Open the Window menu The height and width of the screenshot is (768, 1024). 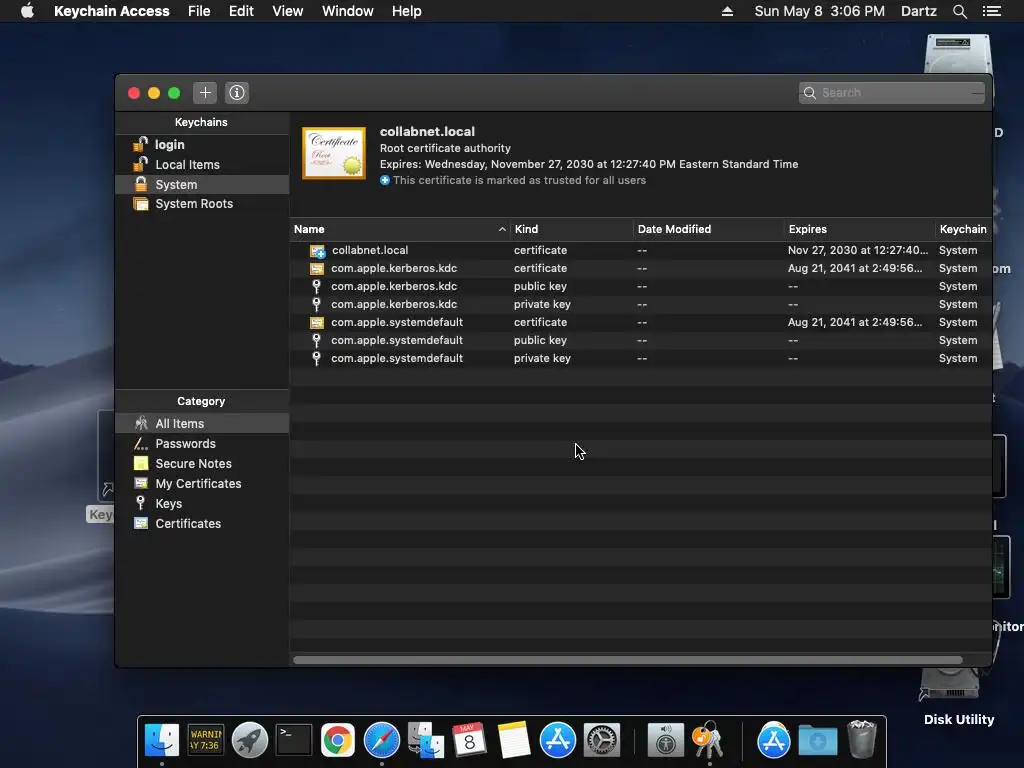(x=347, y=11)
